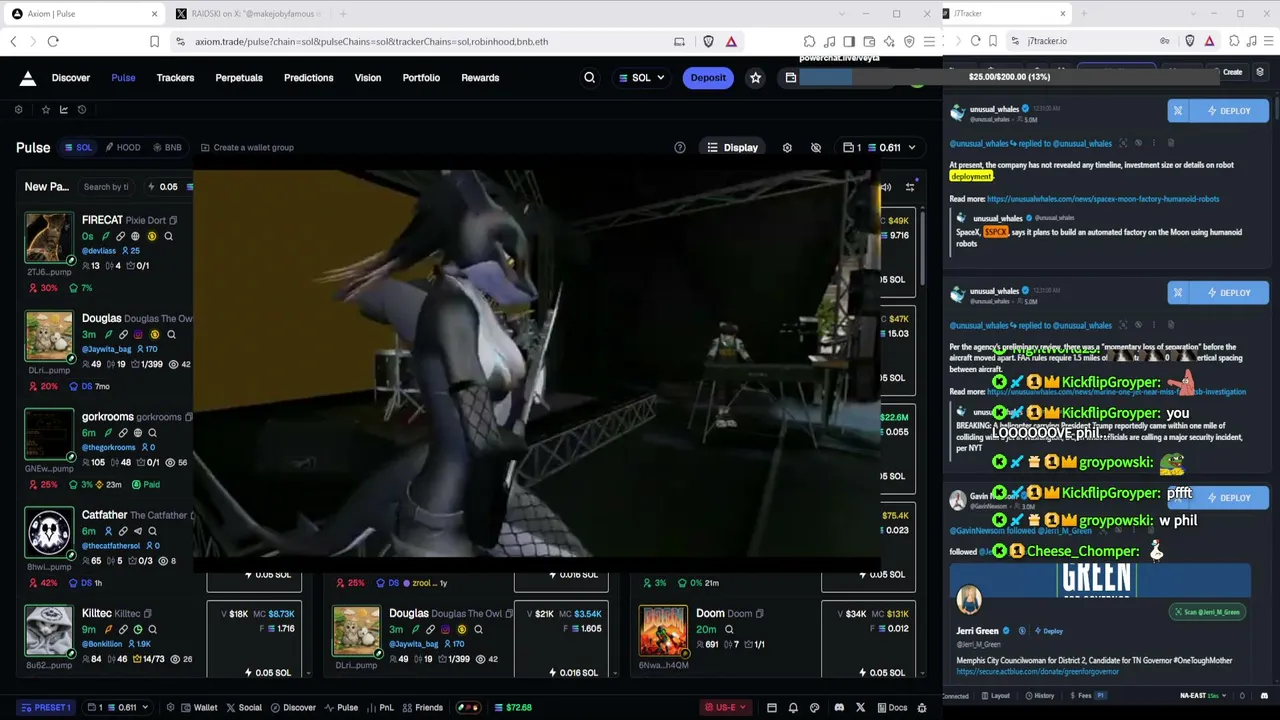Click the watchlist star icon under the logo
1280x720 pixels.
tap(45, 110)
